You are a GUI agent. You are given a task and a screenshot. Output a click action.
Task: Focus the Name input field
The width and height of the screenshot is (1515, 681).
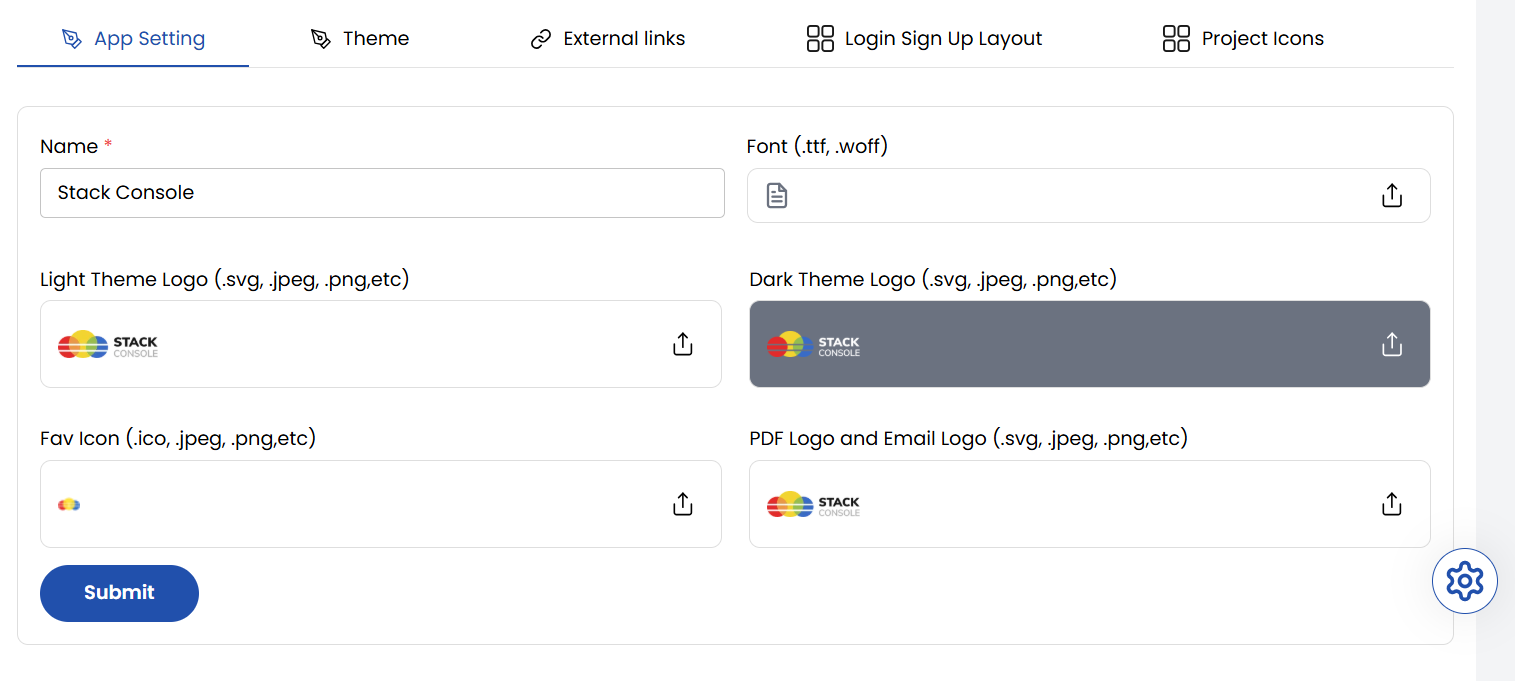click(x=382, y=193)
